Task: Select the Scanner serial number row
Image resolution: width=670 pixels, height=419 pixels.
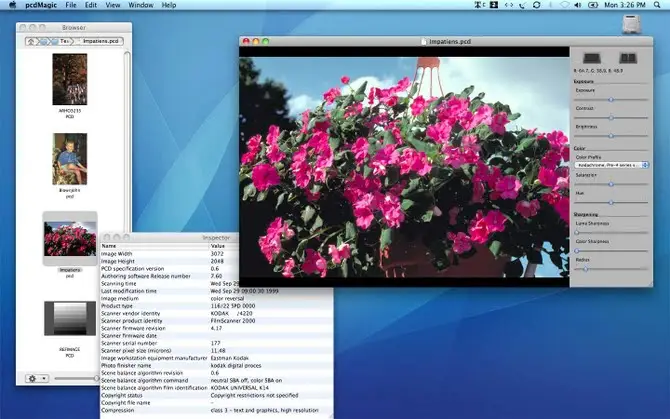Action: [216, 343]
